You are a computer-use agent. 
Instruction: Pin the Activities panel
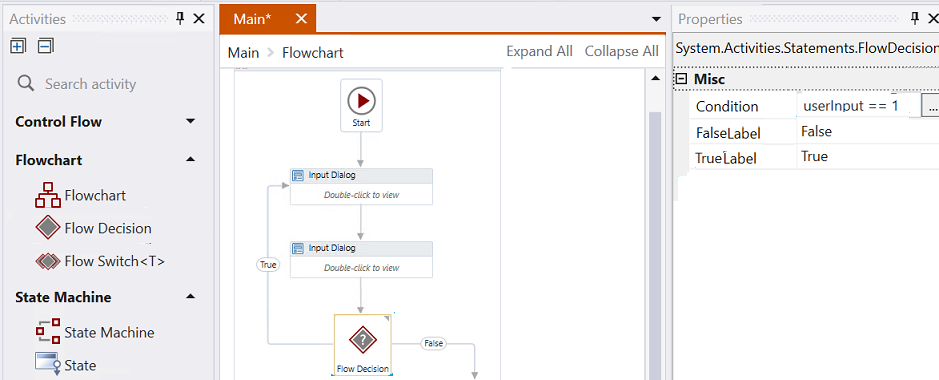pos(180,19)
